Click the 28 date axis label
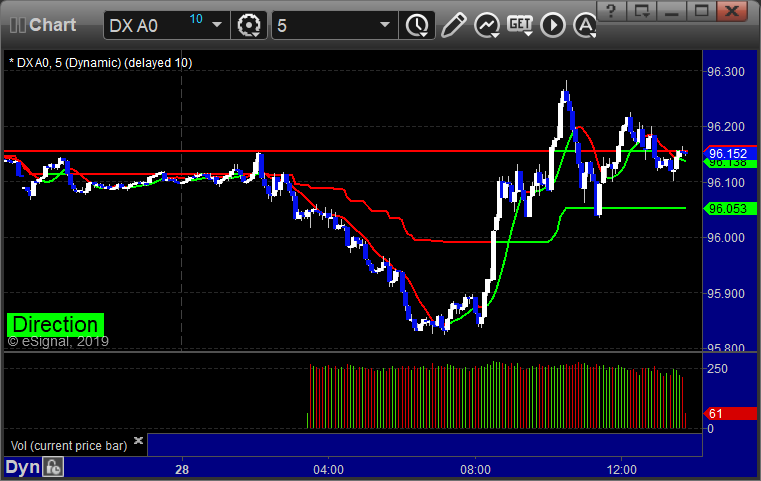This screenshot has width=761, height=481. [182, 470]
